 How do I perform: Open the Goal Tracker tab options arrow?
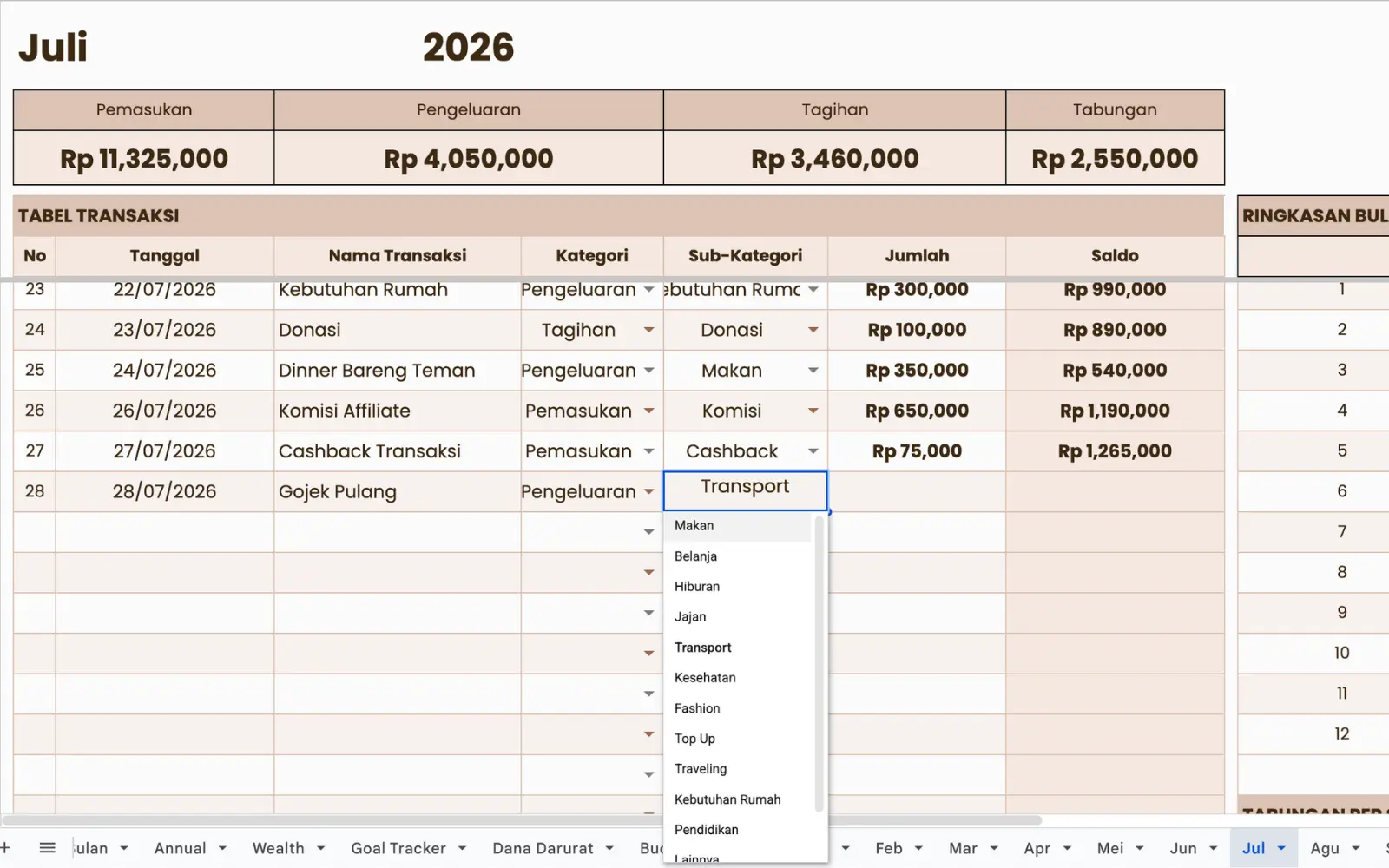point(462,848)
